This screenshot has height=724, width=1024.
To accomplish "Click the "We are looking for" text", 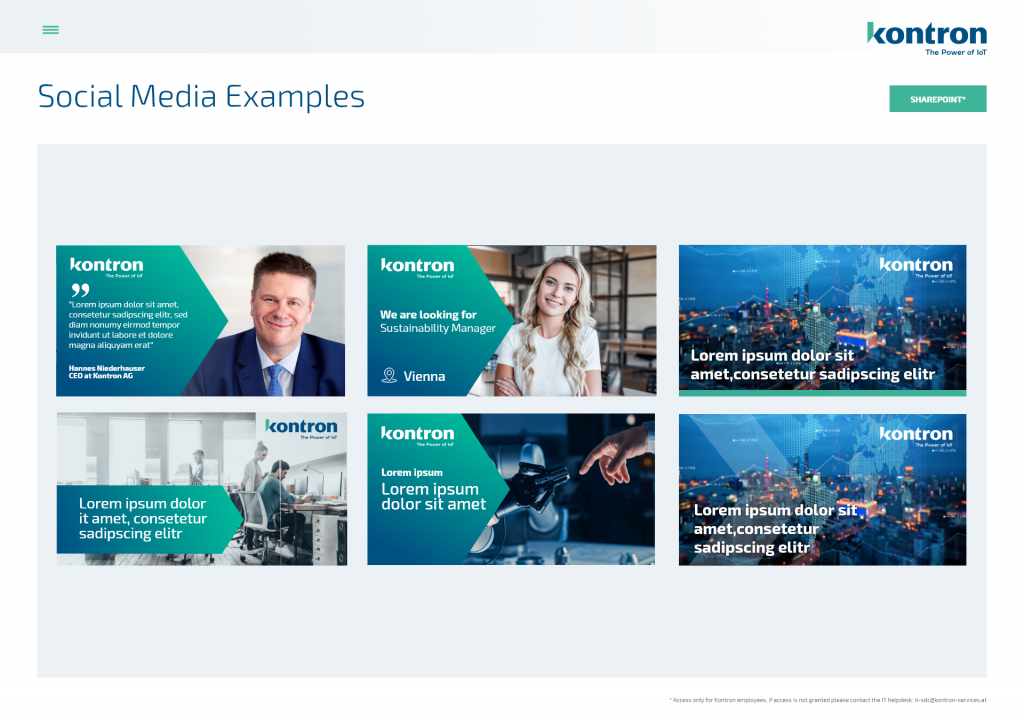I will point(428,314).
